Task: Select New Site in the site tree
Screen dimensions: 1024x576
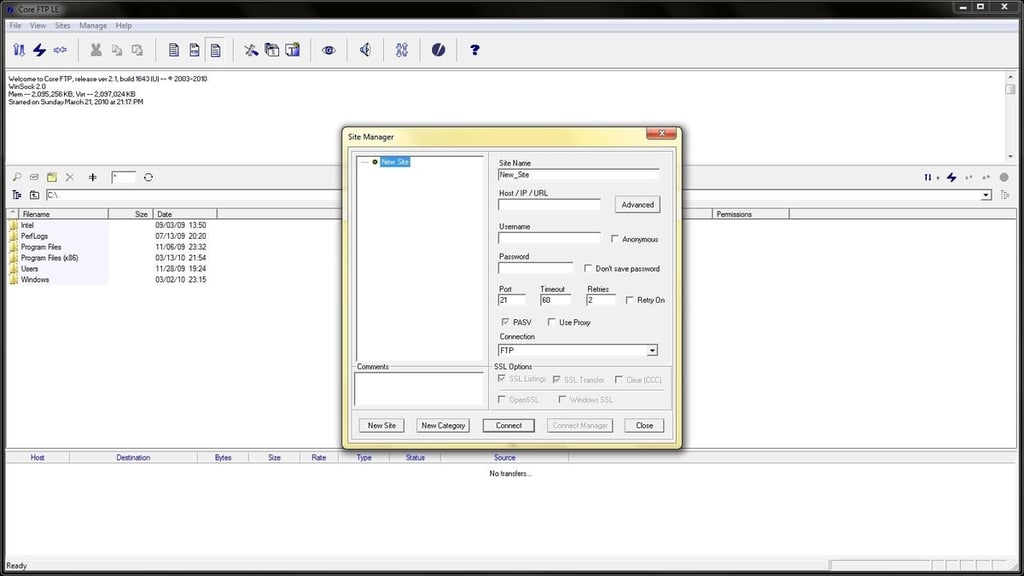Action: (x=394, y=162)
